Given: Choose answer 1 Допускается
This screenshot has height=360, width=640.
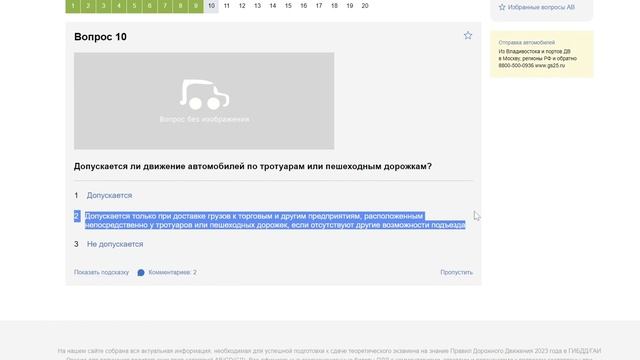Looking at the screenshot, I should tap(109, 196).
